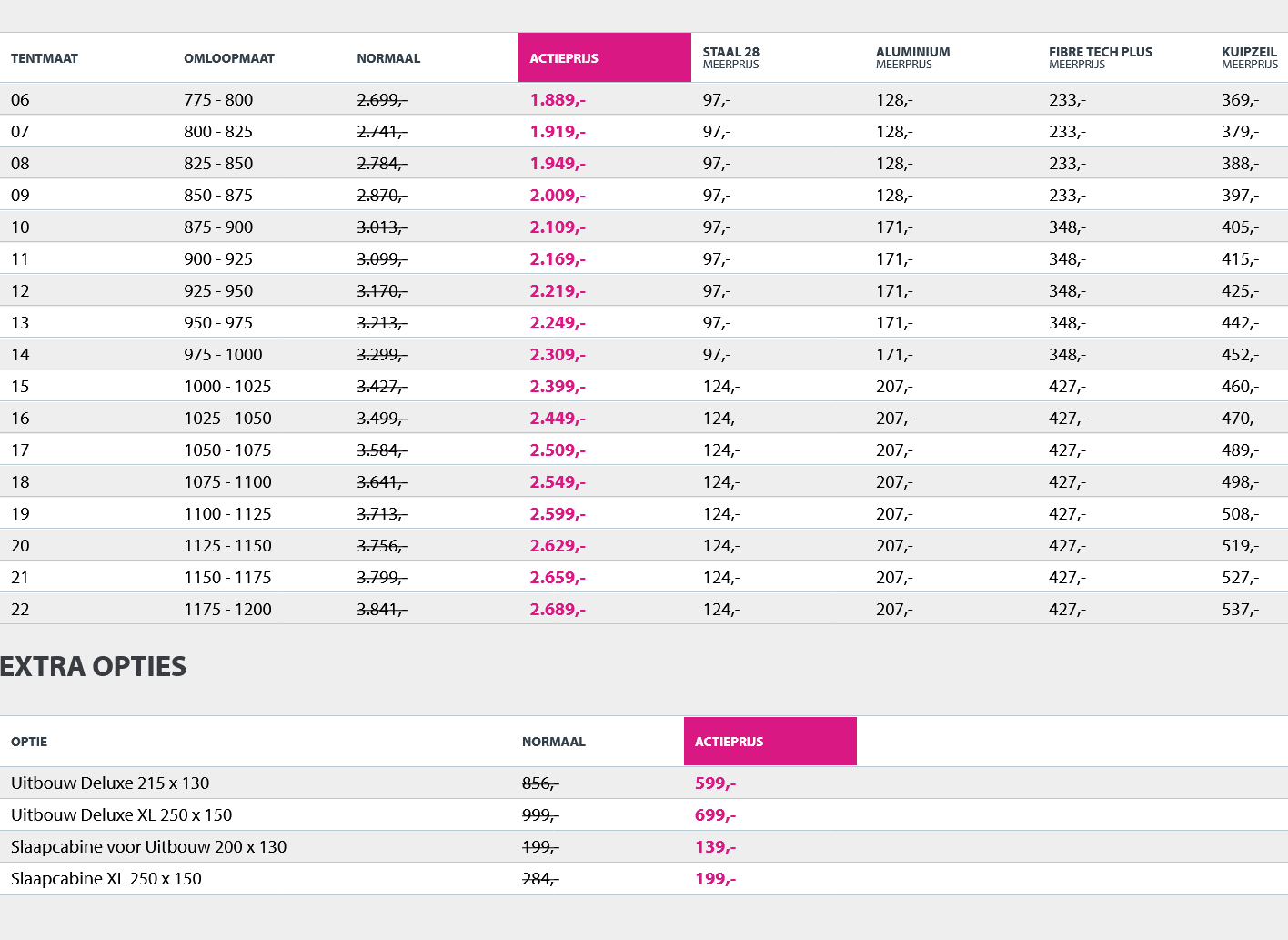Select the FIBRE TECH PLUS column header

click(x=1100, y=57)
